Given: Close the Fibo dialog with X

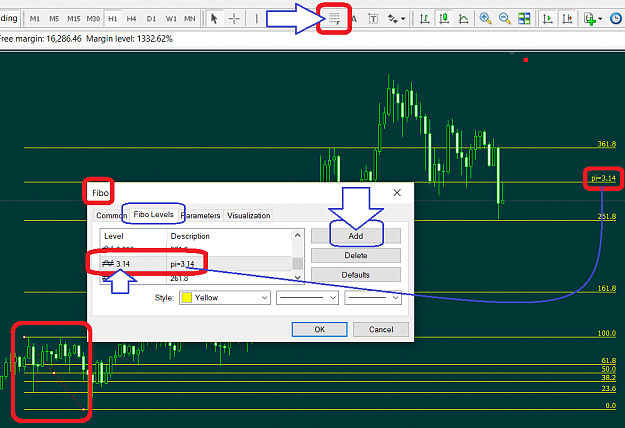Looking at the screenshot, I should coord(397,193).
